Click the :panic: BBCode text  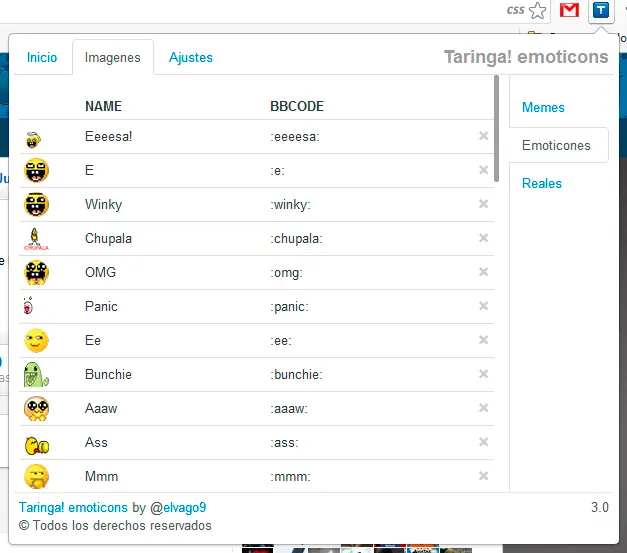(290, 307)
